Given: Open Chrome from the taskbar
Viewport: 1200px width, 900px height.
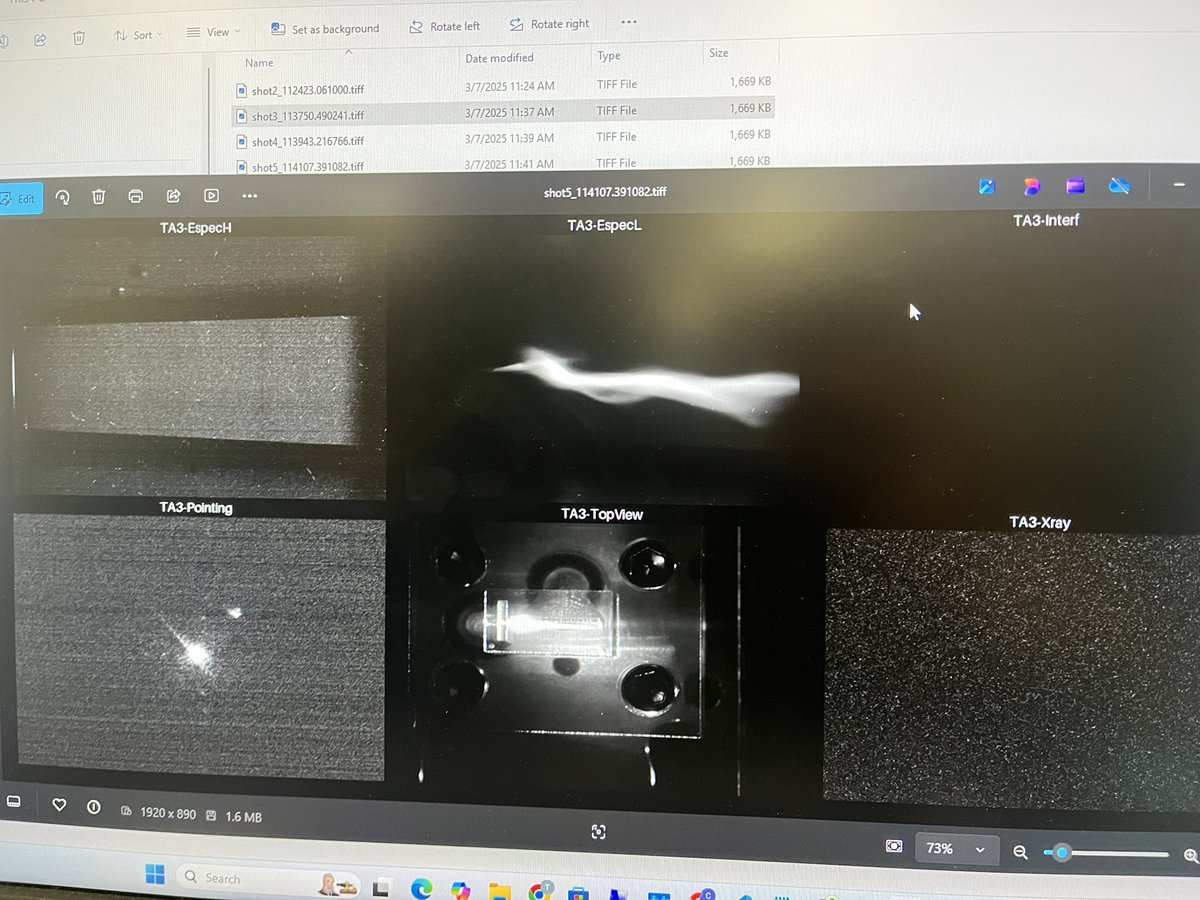Looking at the screenshot, I should 541,890.
